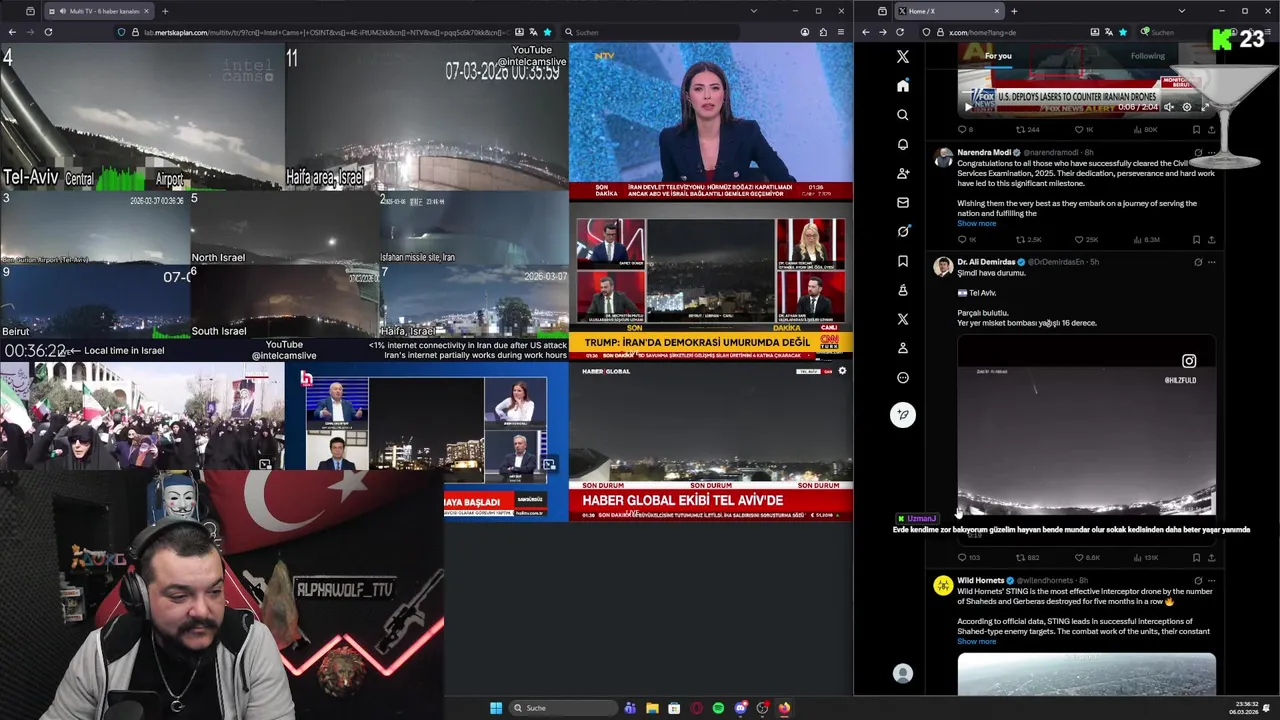Open Bookmarks in the X sidebar
Viewport: 1280px width, 720px height.
903,261
